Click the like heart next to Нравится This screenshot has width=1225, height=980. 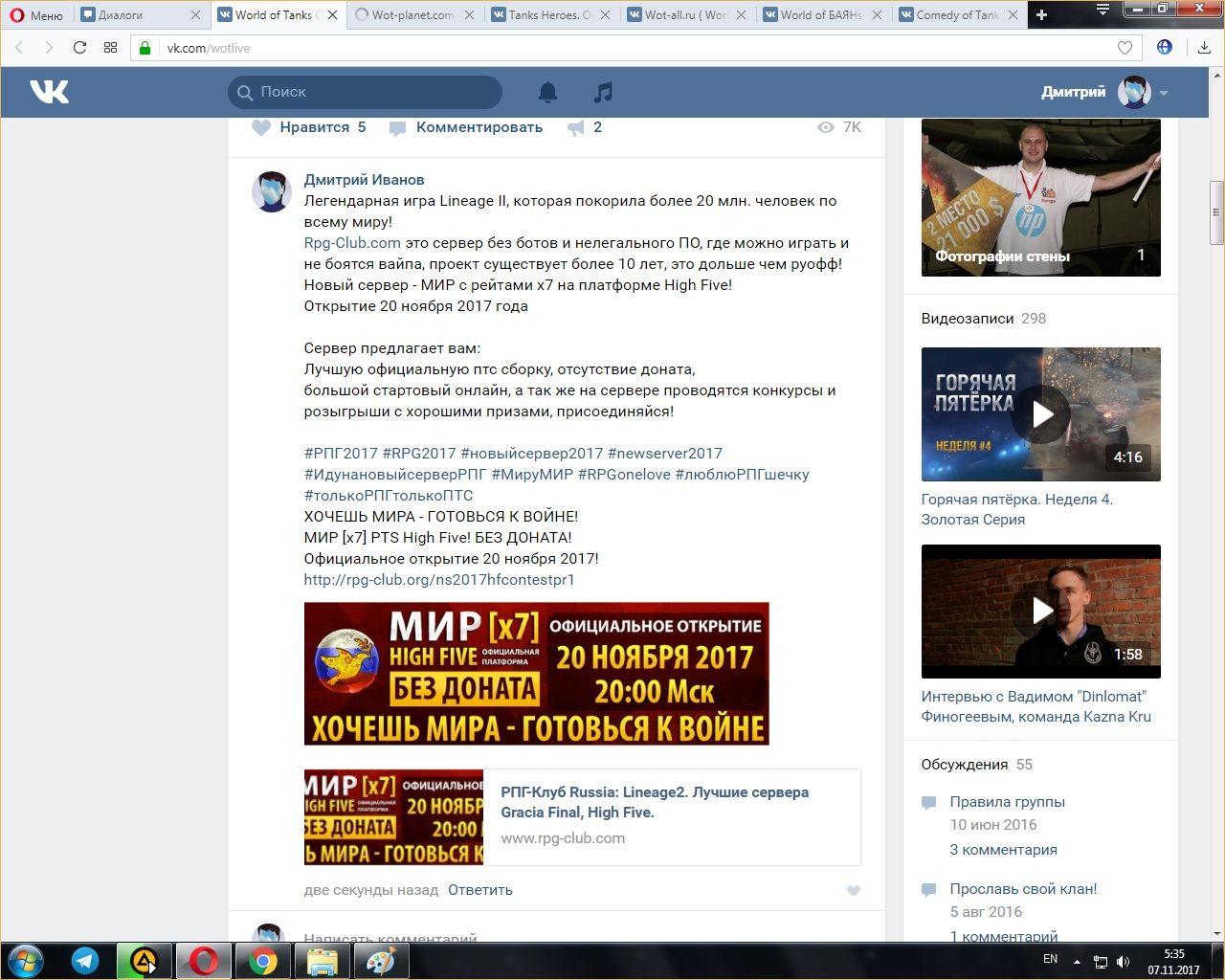[261, 127]
